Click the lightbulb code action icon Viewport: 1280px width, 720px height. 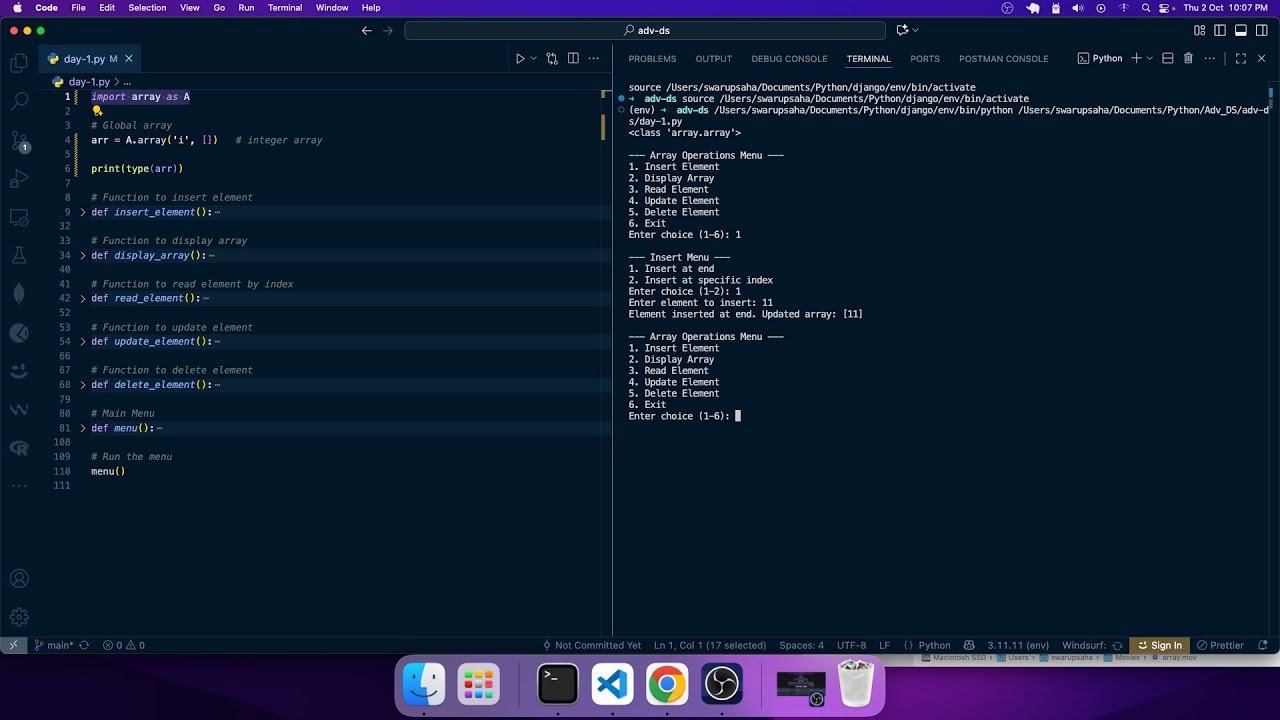97,111
